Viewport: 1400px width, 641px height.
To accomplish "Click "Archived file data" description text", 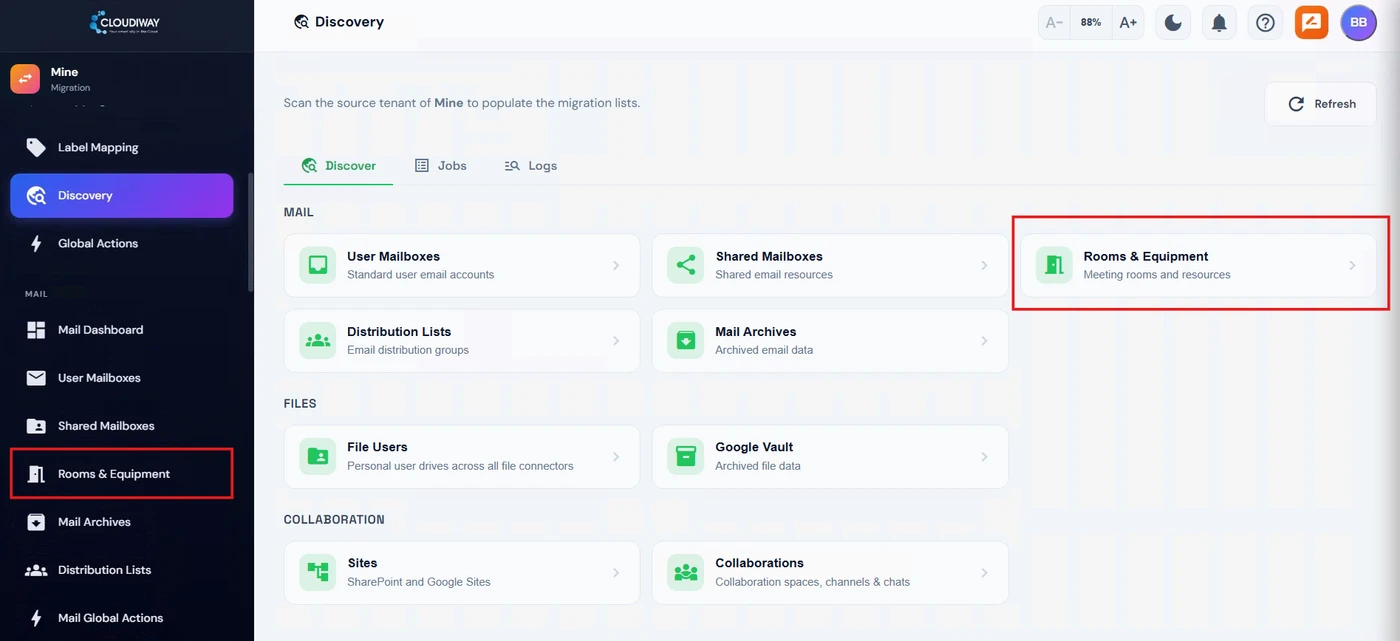I will coord(758,466).
